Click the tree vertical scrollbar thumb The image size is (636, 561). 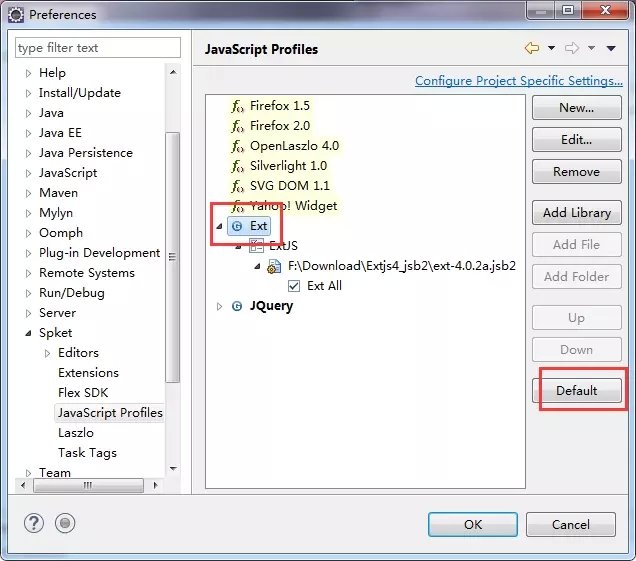point(173,257)
